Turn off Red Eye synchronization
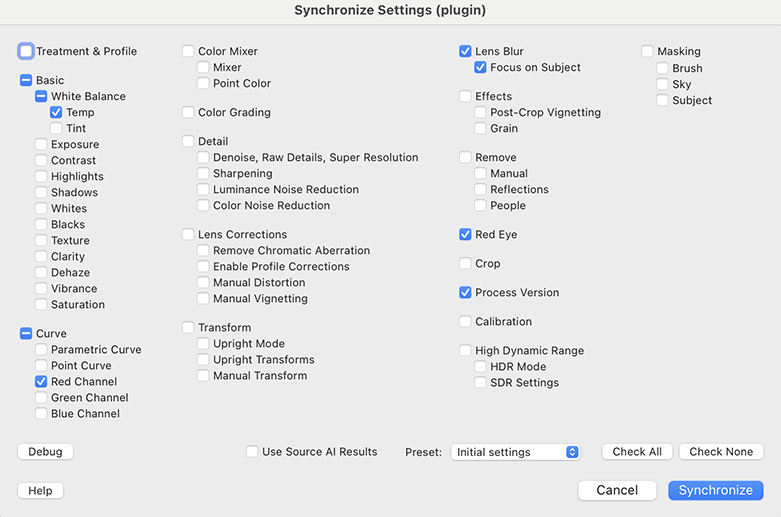781x517 pixels. tap(465, 235)
